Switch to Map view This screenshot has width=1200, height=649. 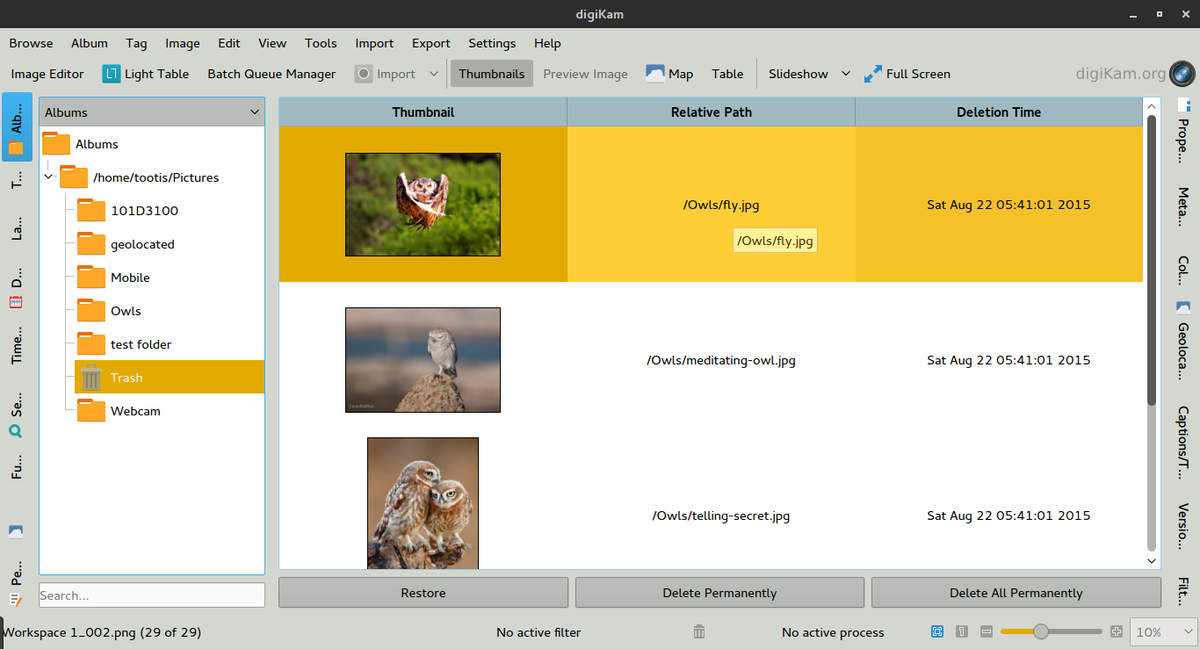coord(669,74)
